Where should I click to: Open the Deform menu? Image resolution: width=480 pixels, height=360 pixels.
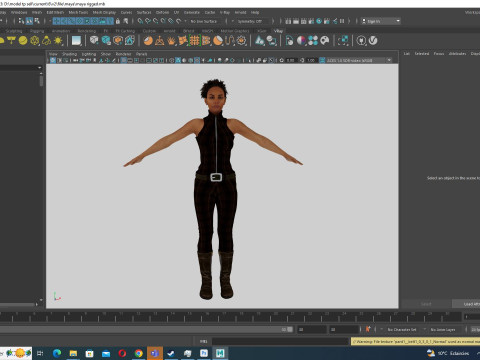[162, 12]
